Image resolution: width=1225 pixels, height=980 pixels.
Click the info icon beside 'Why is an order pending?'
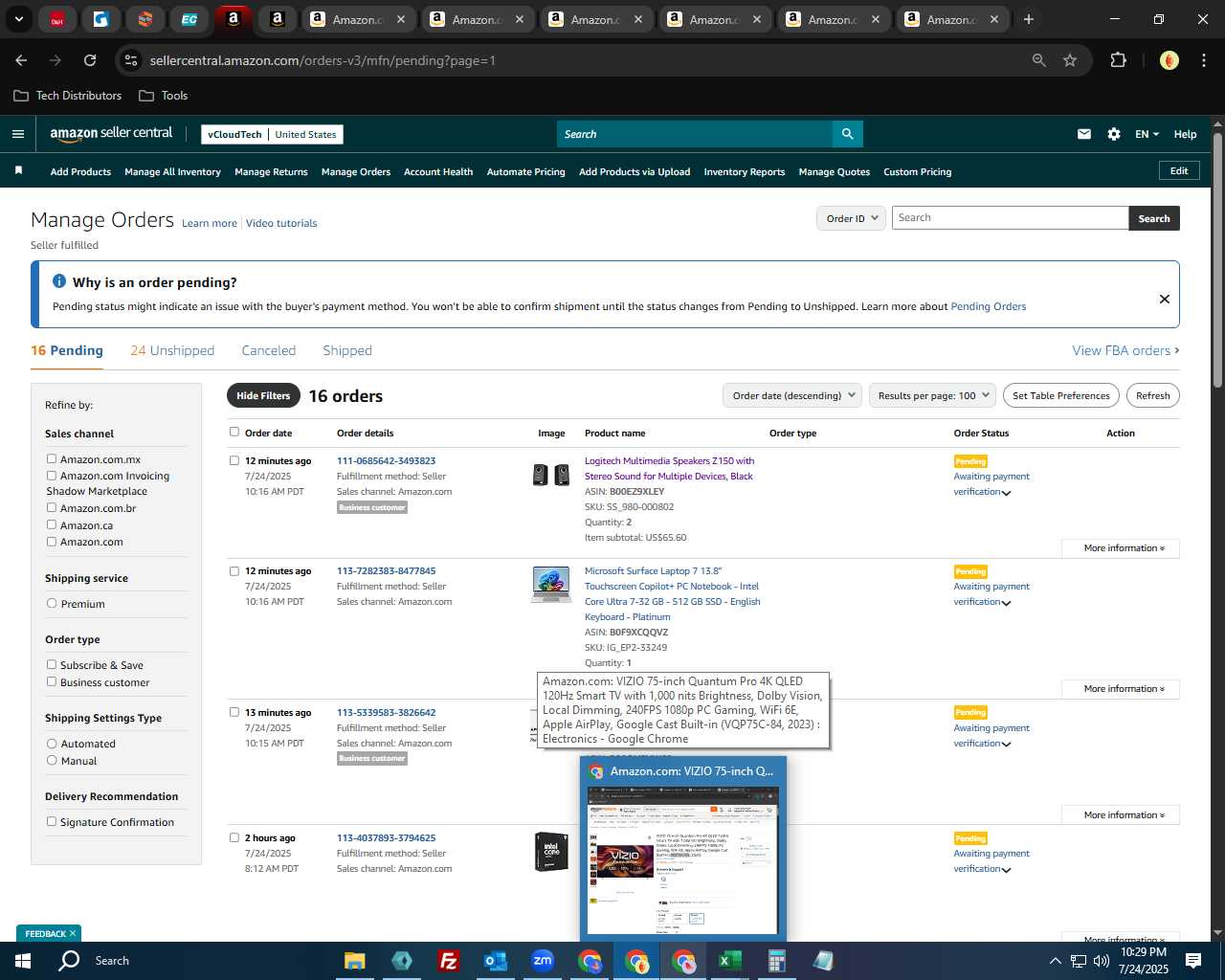point(59,281)
